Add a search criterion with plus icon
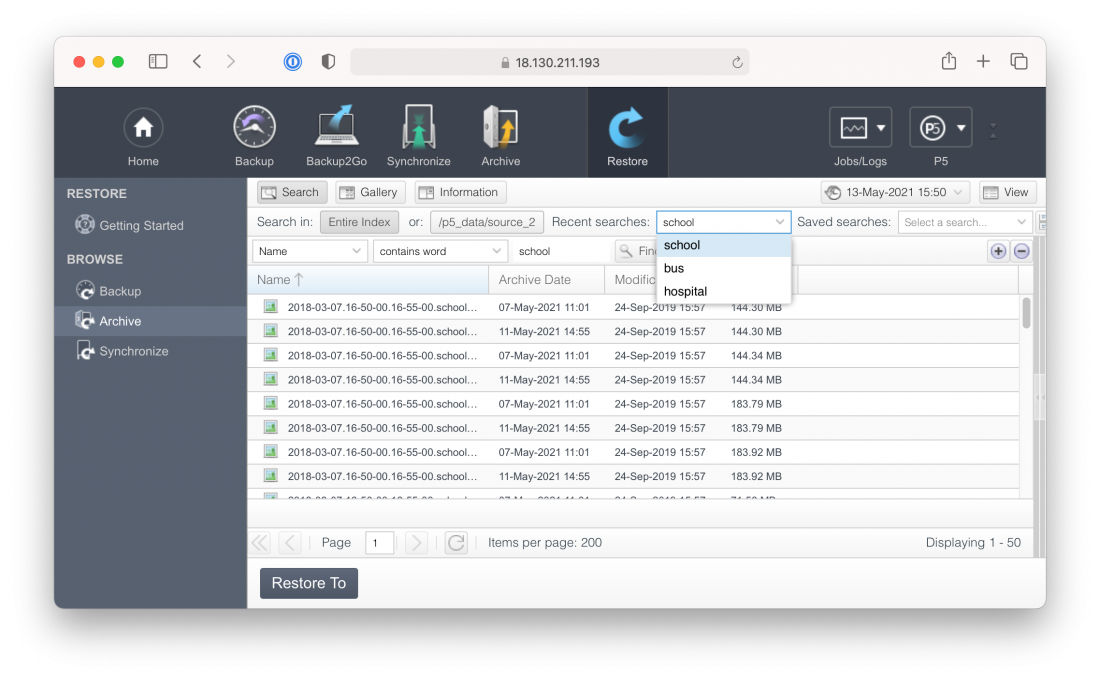 point(998,251)
